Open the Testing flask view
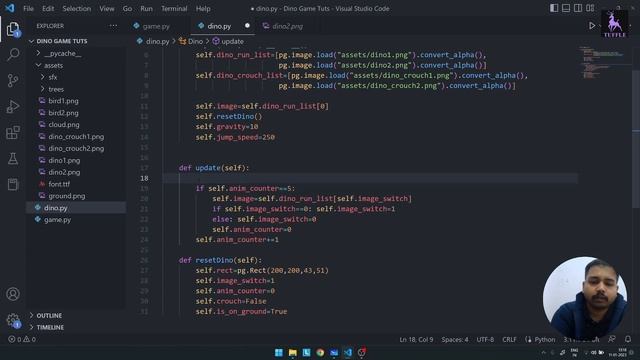Image resolution: width=640 pixels, height=360 pixels. click(x=13, y=158)
